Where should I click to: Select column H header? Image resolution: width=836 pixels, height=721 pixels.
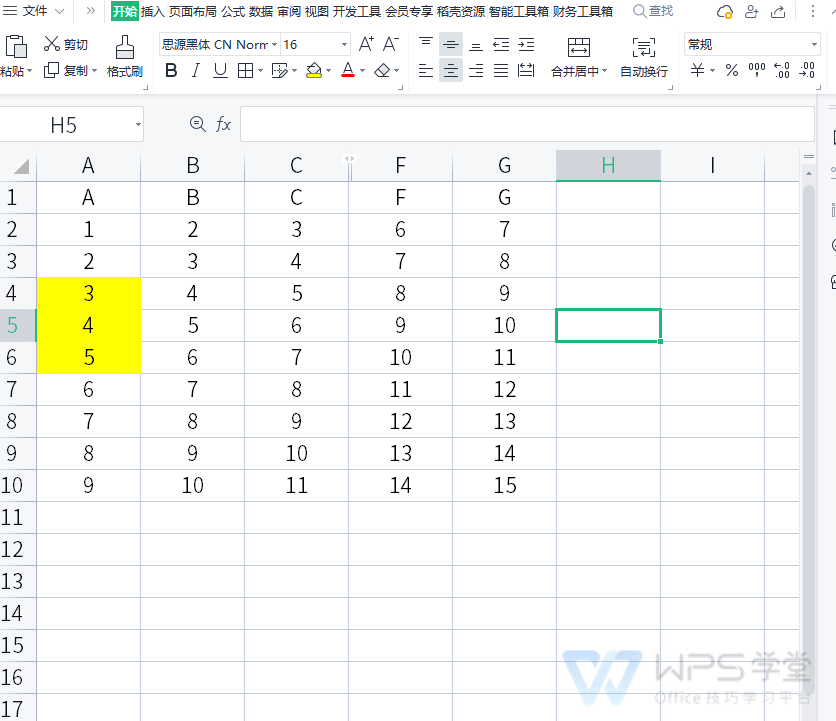608,166
